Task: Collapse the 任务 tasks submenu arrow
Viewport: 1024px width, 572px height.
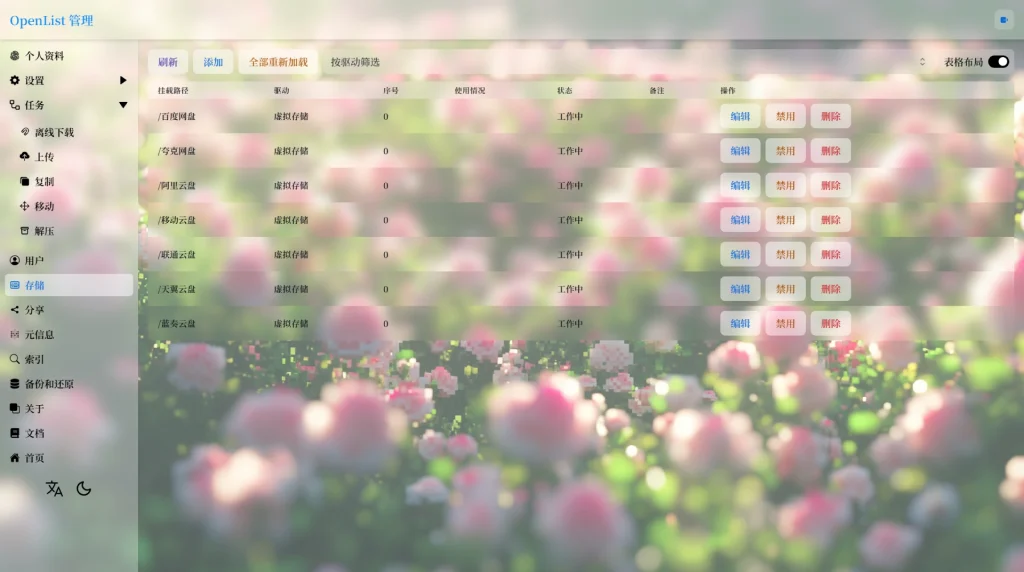Action: click(x=123, y=105)
